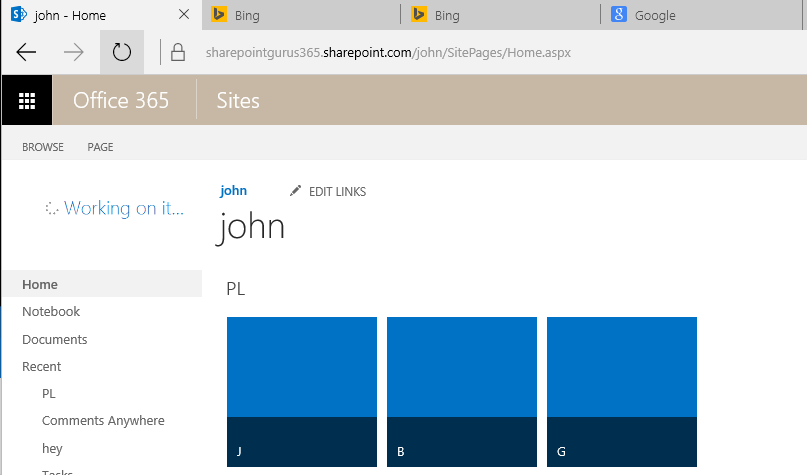This screenshot has height=475, width=807.
Task: Refresh the page with the reload icon
Action: [122, 52]
